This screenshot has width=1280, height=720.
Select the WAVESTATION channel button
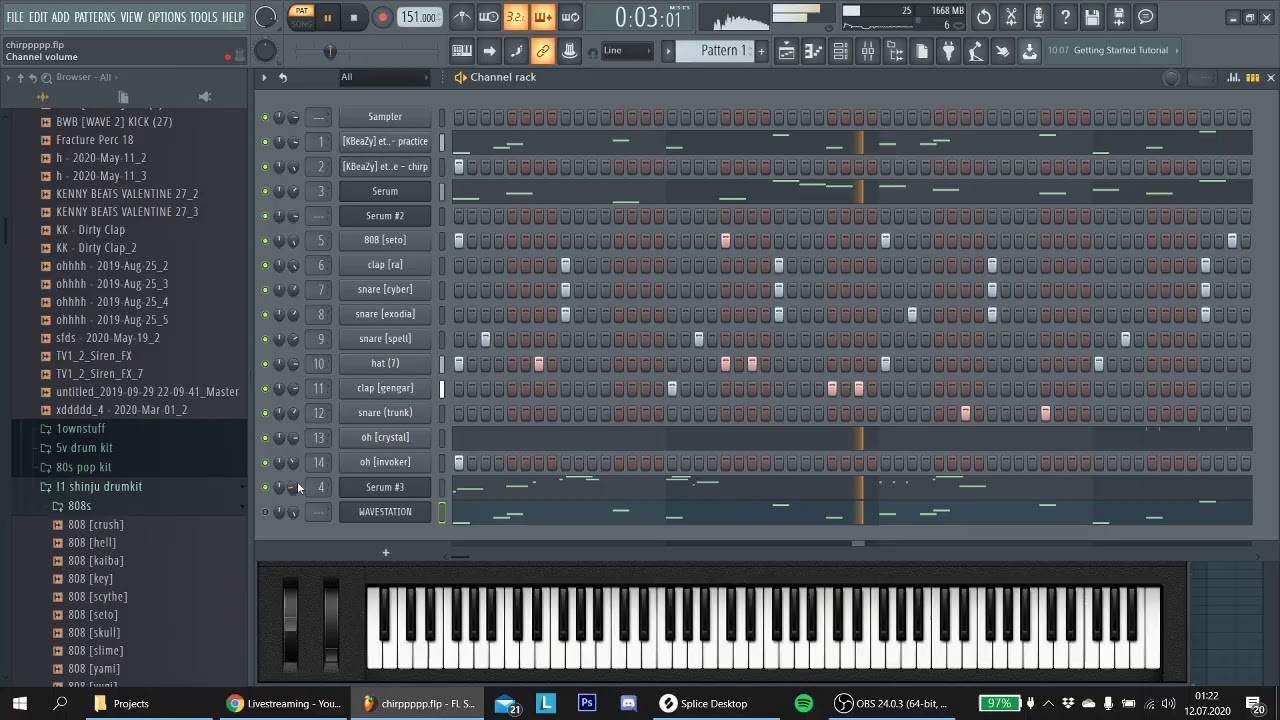coord(385,512)
